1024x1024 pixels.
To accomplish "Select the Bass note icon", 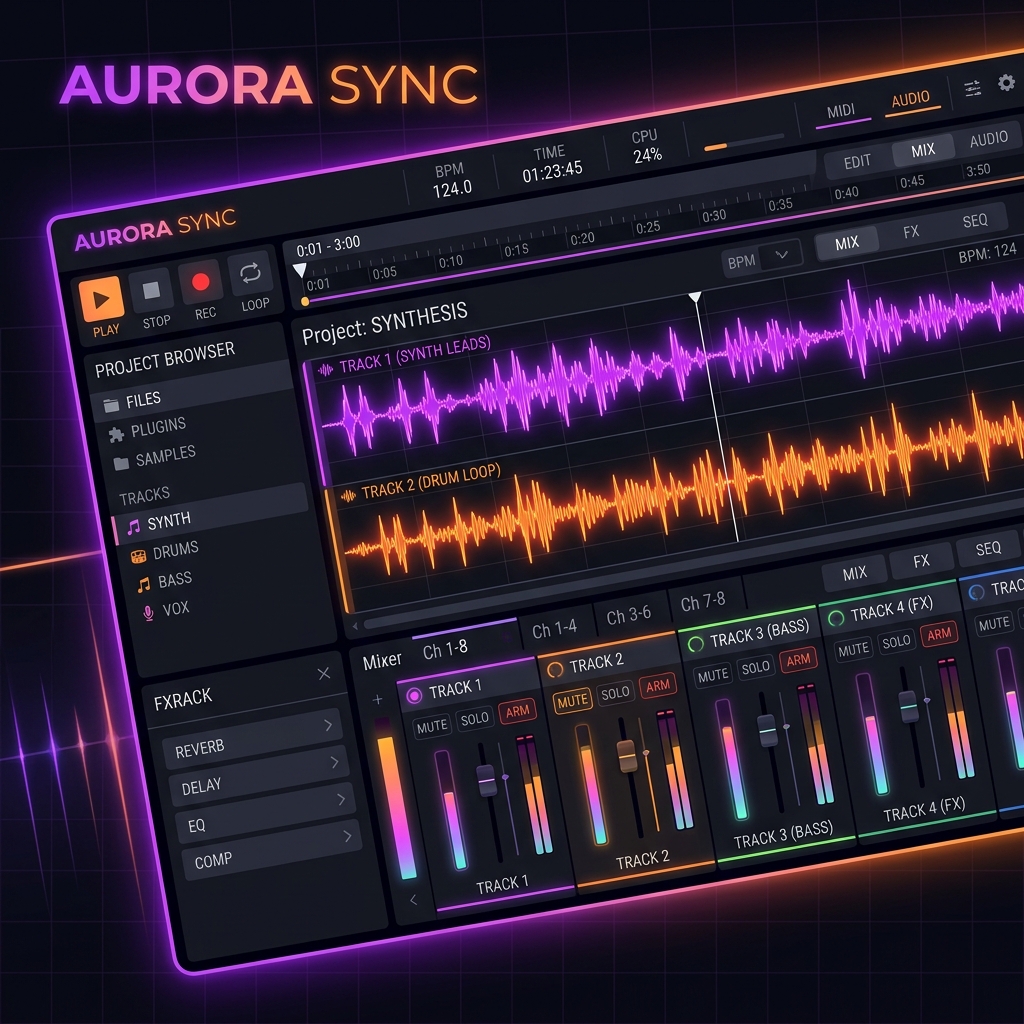I will 144,584.
